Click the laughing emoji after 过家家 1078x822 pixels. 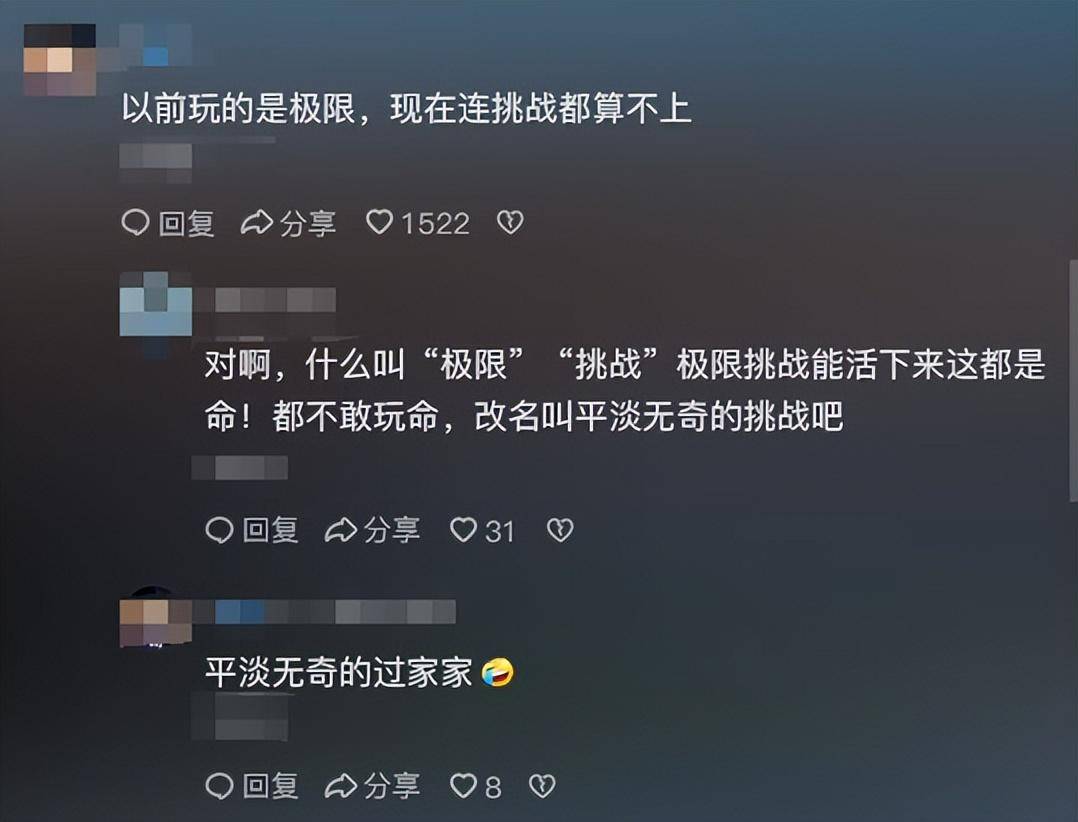pos(497,672)
